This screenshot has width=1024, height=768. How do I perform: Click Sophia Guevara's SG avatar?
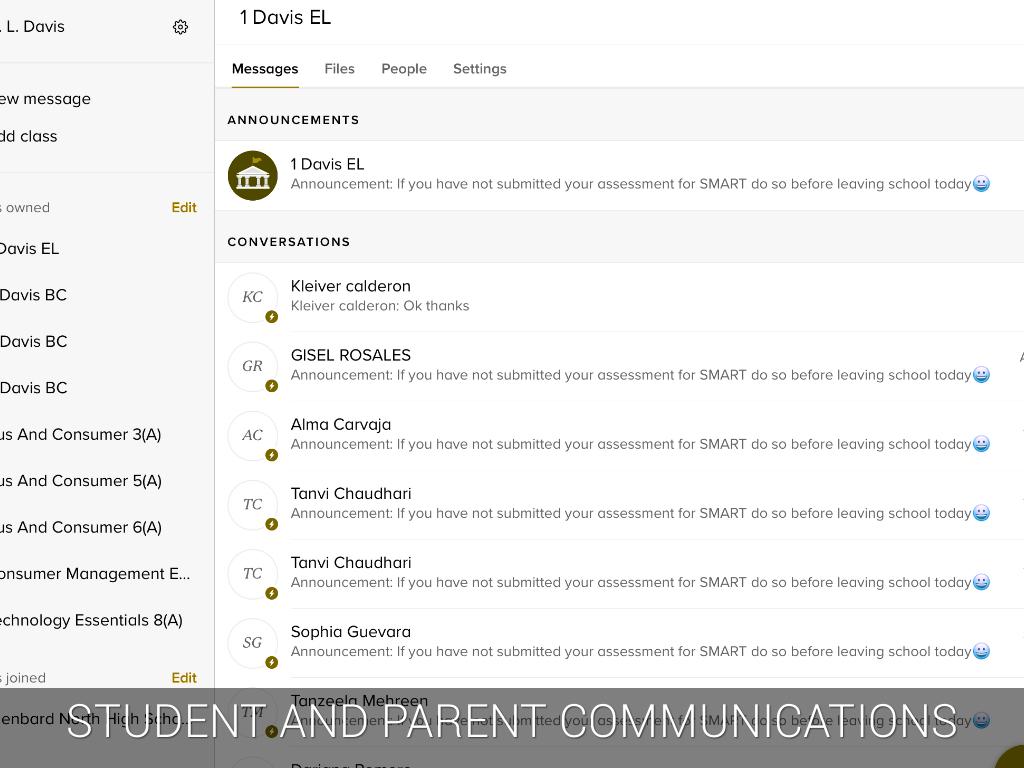pyautogui.click(x=252, y=642)
